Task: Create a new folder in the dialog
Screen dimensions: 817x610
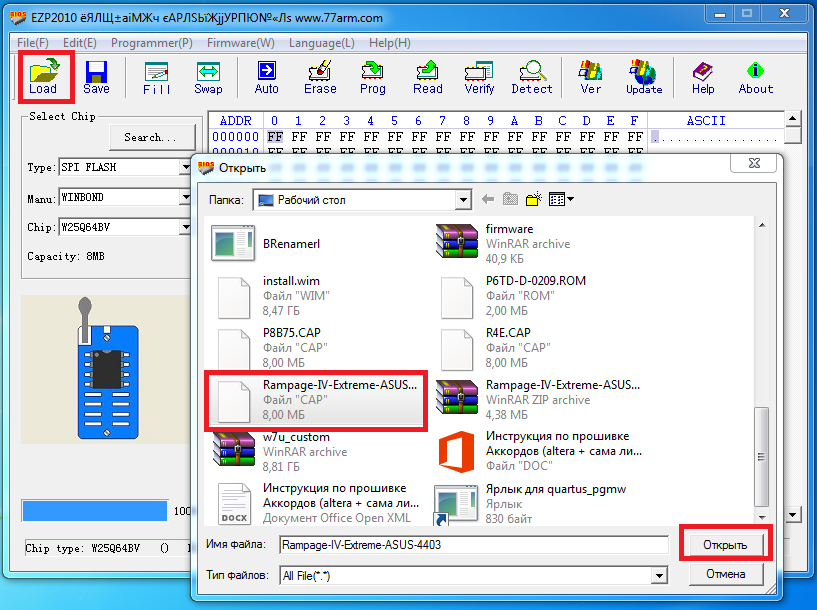Action: tap(534, 199)
